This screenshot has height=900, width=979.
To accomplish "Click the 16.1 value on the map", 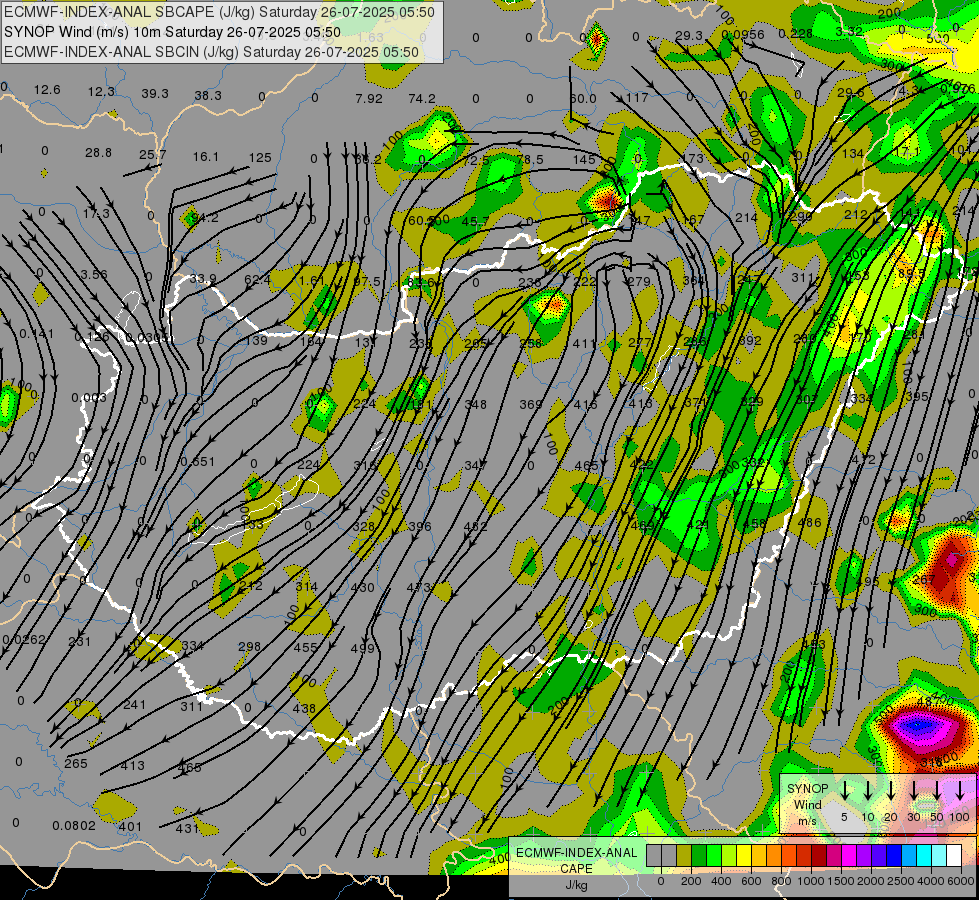I will [x=206, y=157].
